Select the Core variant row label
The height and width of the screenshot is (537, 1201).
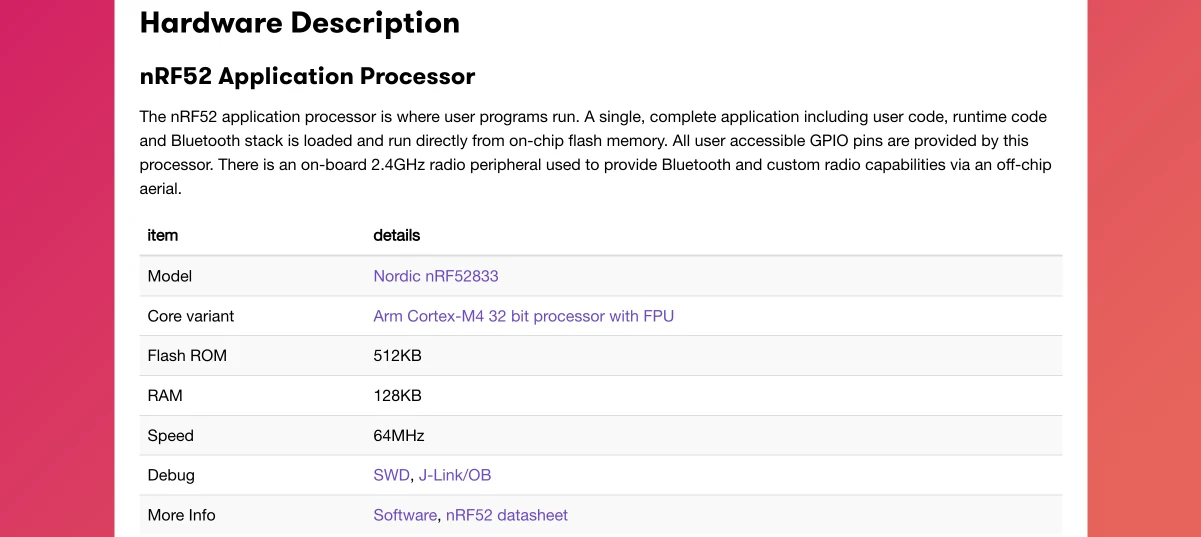(190, 316)
